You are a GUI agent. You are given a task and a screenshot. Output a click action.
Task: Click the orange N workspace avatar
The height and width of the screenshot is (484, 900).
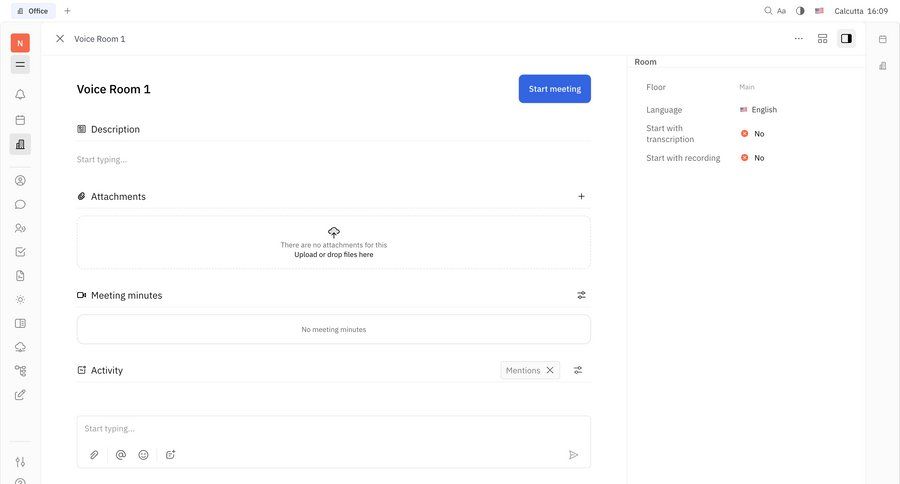point(20,43)
